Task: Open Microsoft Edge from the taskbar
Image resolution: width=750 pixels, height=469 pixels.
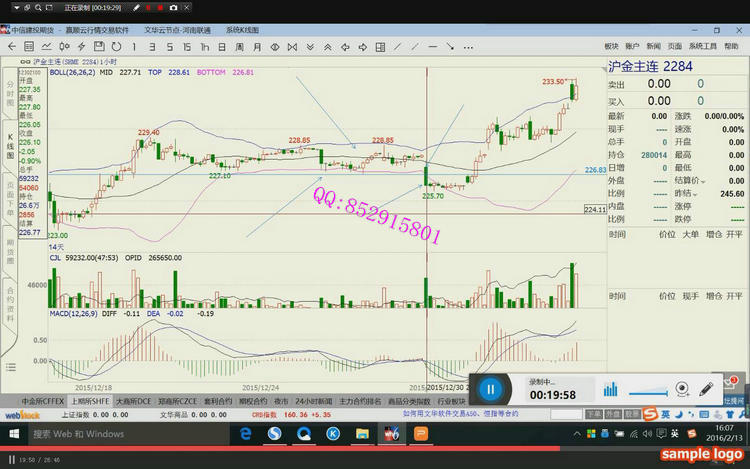Action: 245,433
